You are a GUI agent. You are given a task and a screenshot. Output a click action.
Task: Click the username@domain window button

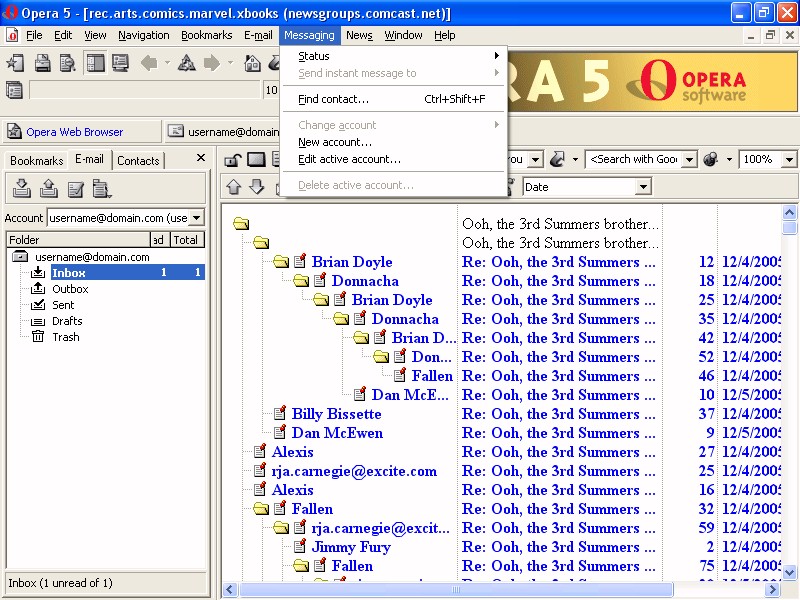(223, 132)
